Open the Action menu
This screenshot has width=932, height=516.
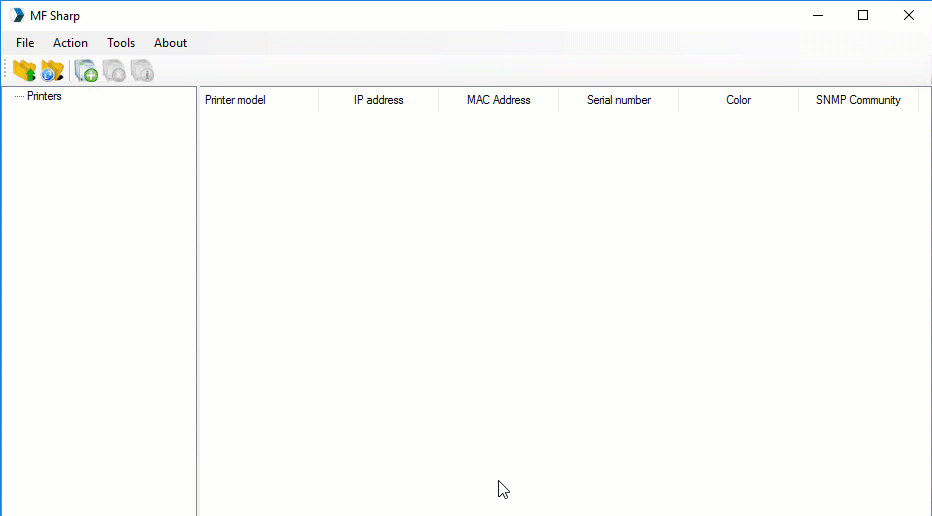(x=70, y=43)
